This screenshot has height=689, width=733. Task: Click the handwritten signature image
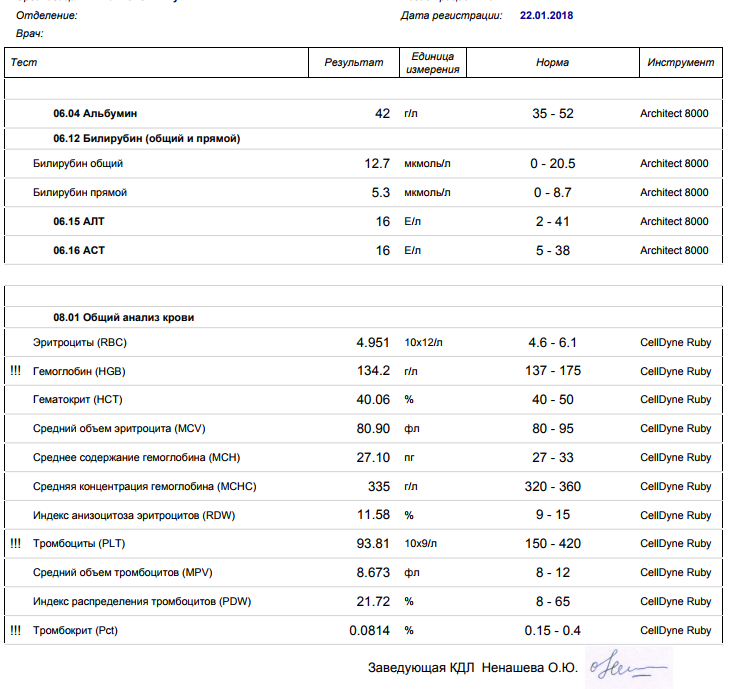628,667
